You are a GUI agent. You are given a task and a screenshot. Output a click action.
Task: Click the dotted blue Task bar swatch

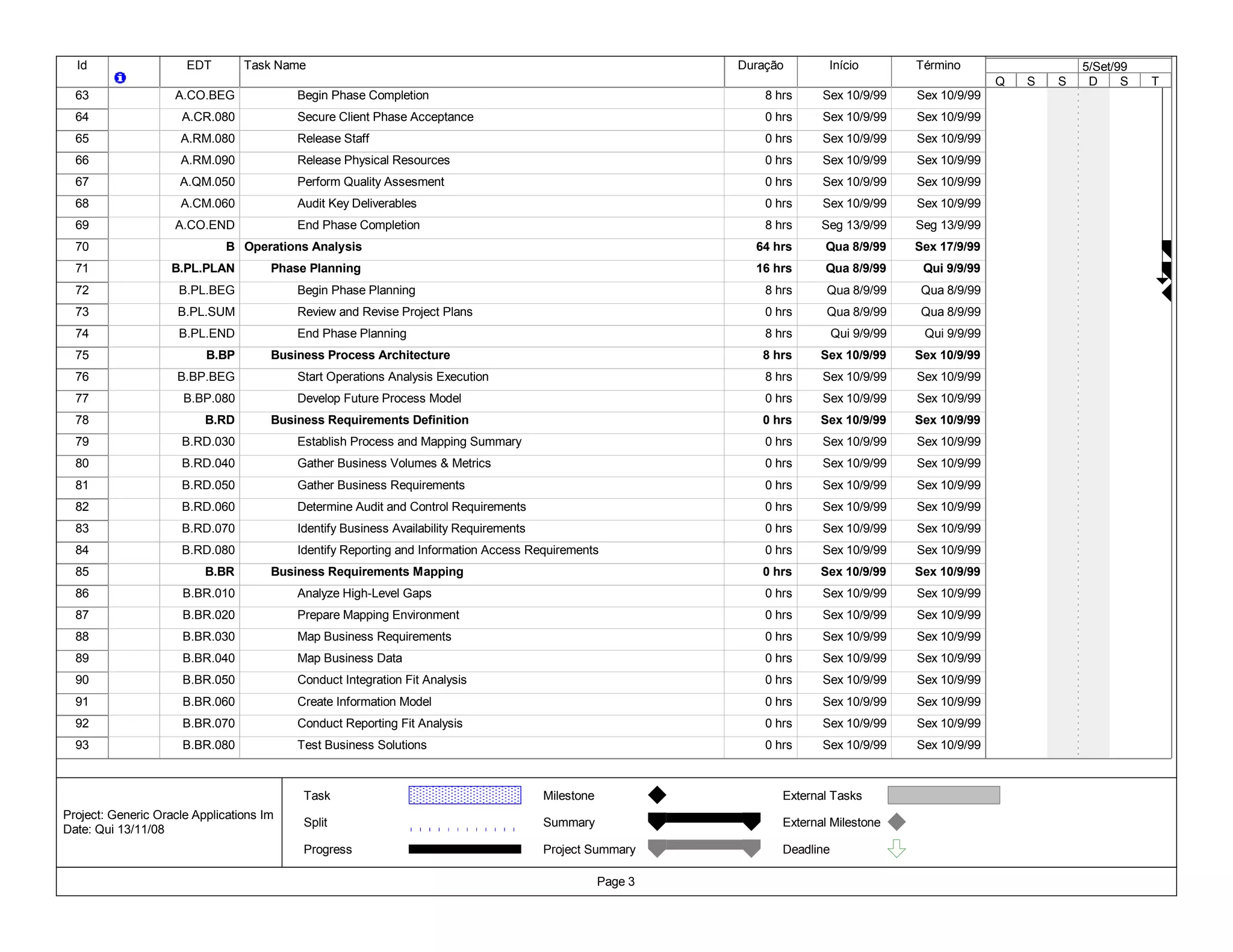(465, 795)
